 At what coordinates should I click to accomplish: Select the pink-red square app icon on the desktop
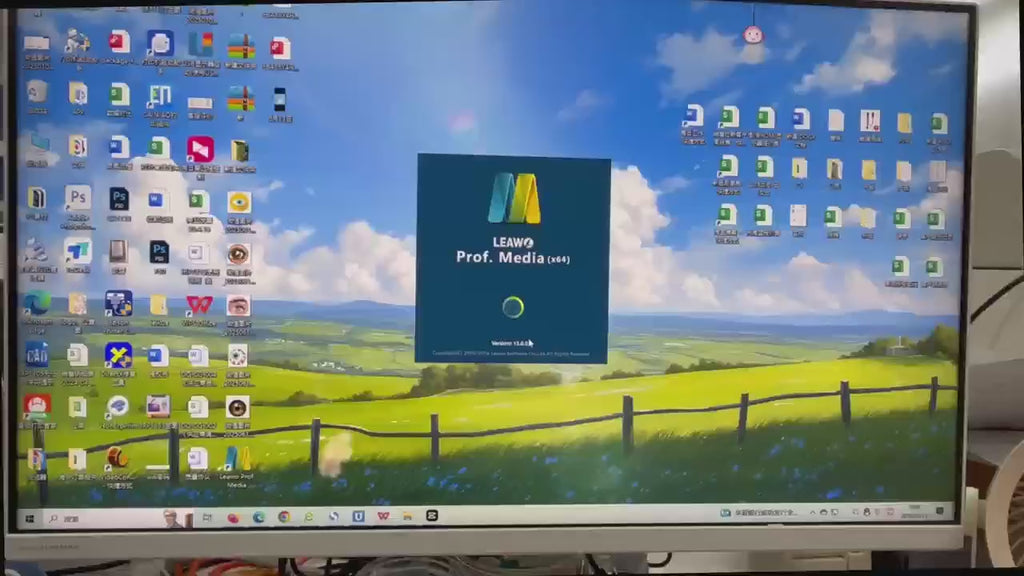click(200, 149)
